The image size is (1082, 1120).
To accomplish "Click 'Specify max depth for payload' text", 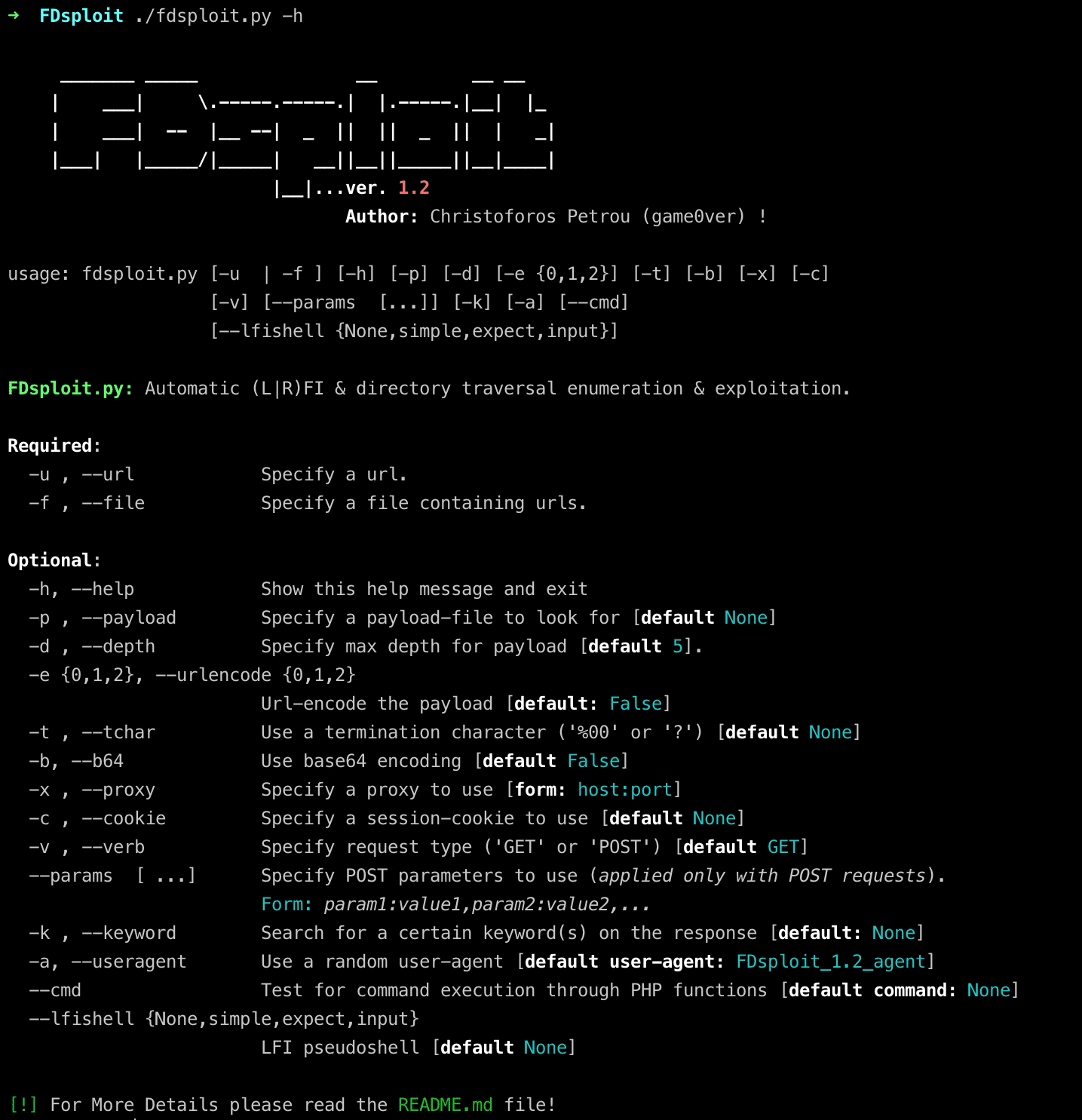I will tap(414, 646).
